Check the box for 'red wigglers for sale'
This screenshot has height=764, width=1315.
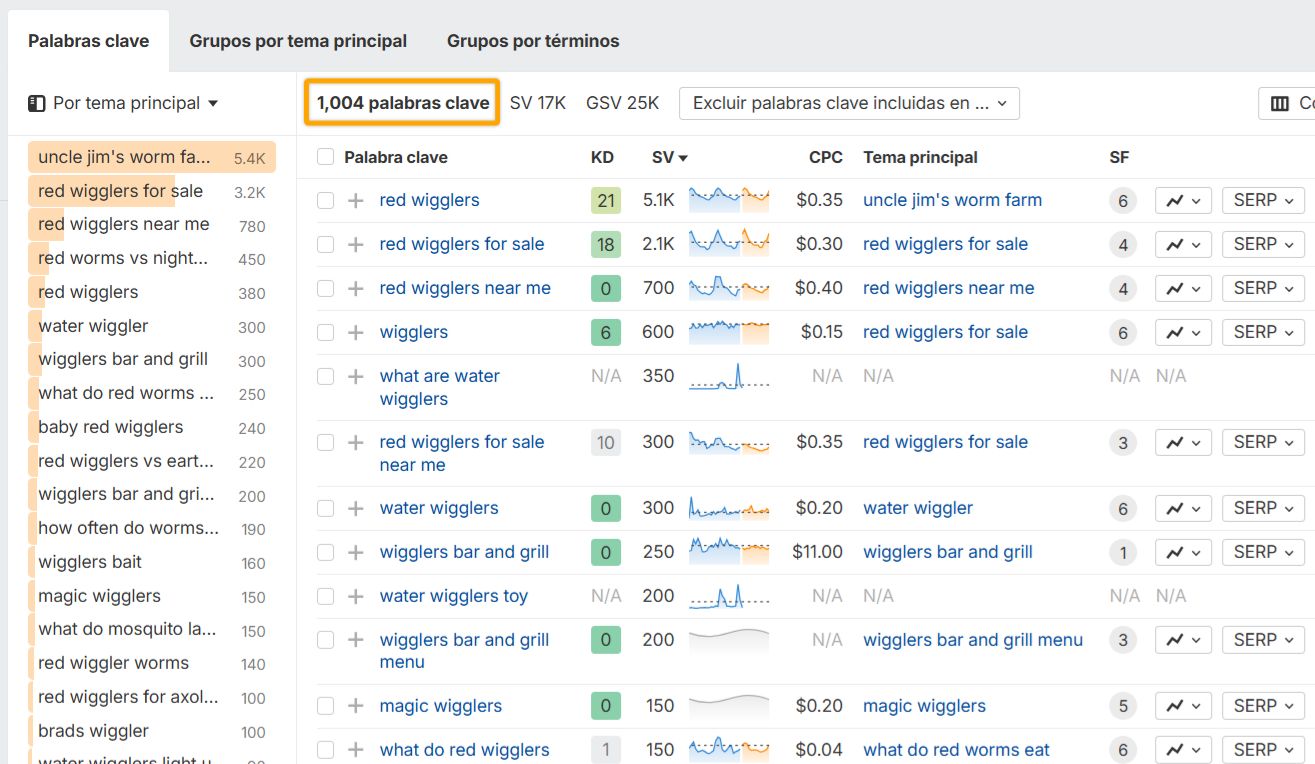point(325,245)
